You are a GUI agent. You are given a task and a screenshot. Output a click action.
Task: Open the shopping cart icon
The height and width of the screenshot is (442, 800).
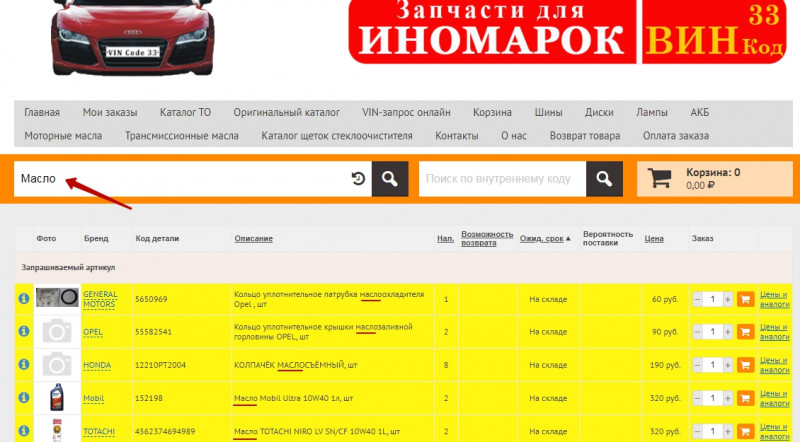pyautogui.click(x=659, y=178)
